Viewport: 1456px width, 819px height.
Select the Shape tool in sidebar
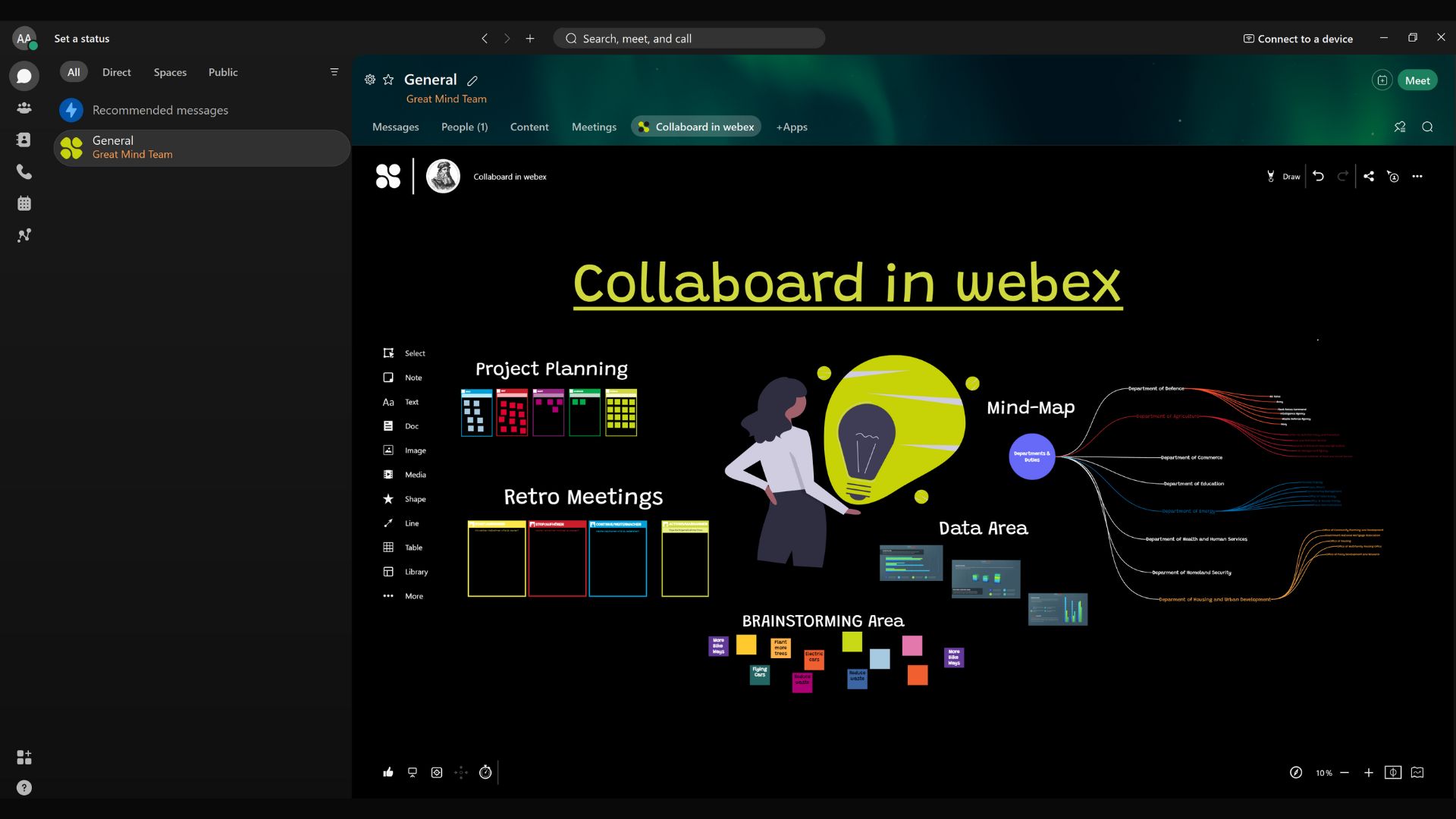coord(404,498)
